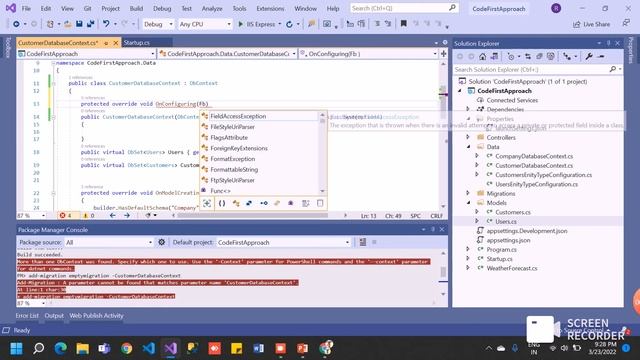Image resolution: width=640 pixels, height=360 pixels.
Task: Open appsettings.json file
Action: point(508,240)
